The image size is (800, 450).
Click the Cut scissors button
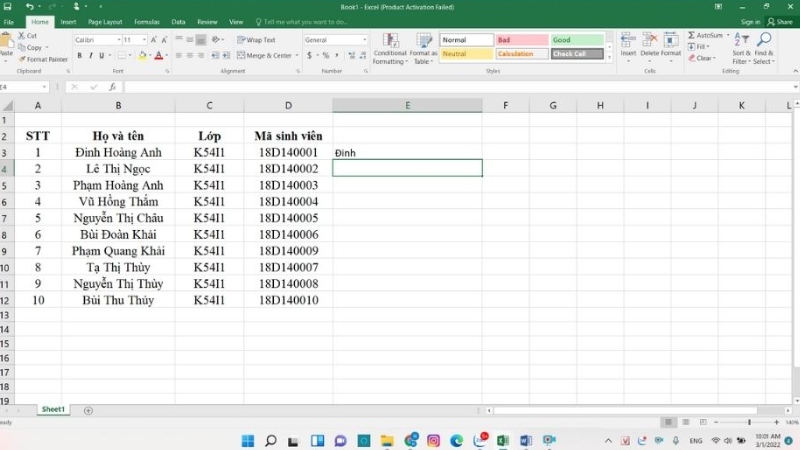28,36
